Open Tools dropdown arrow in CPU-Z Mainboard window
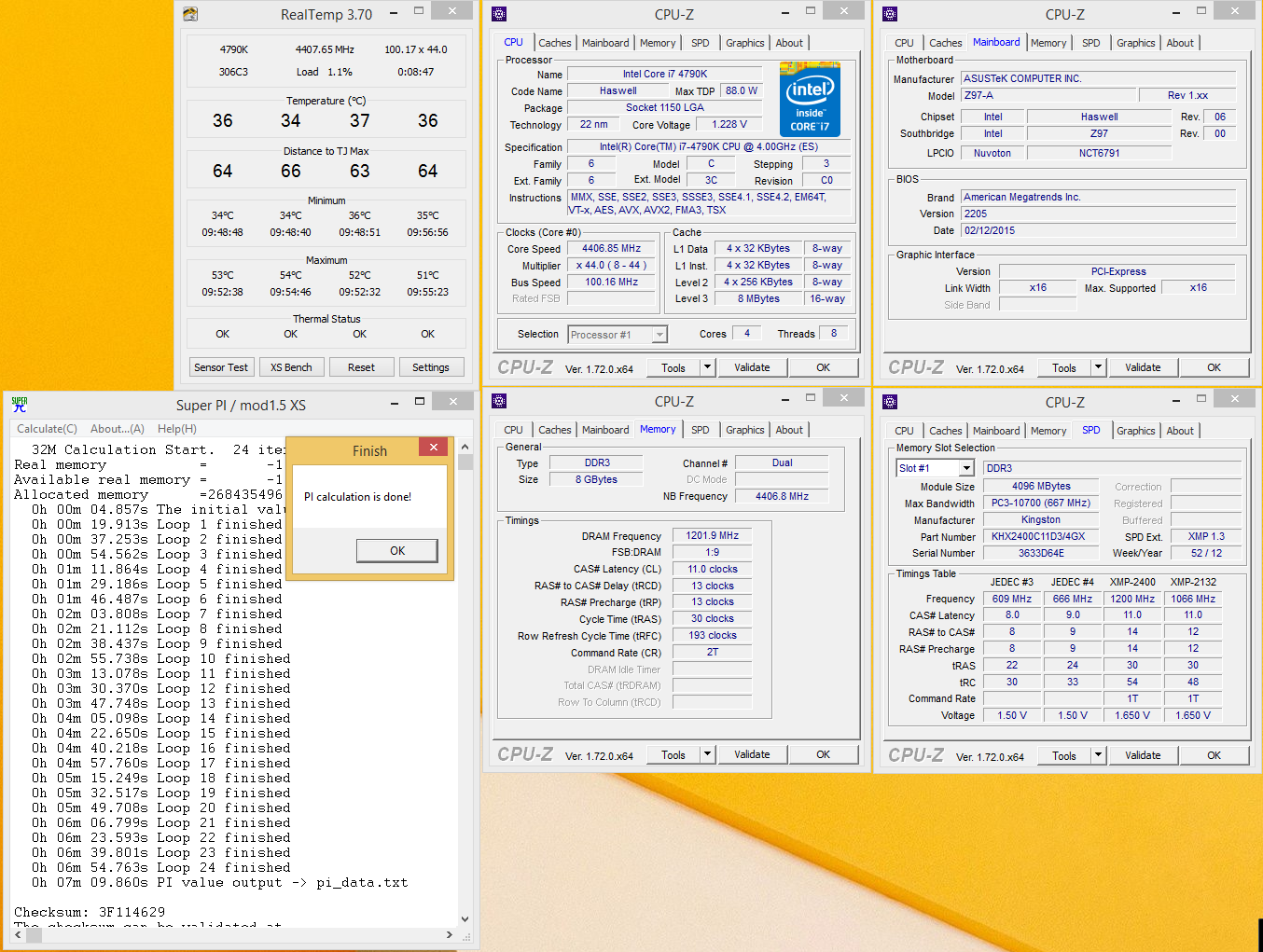1263x952 pixels. tap(1098, 367)
